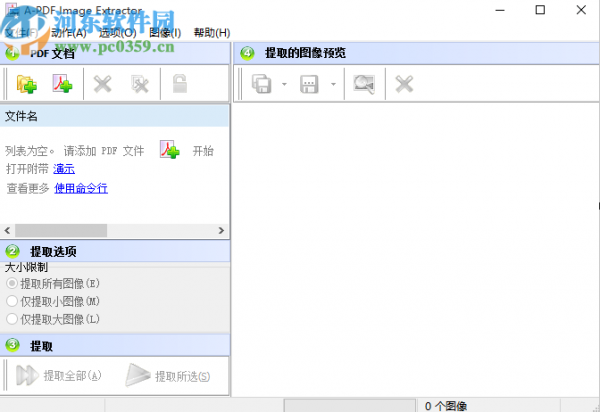Click the add folder icon in PDF toolbar

coord(26,84)
